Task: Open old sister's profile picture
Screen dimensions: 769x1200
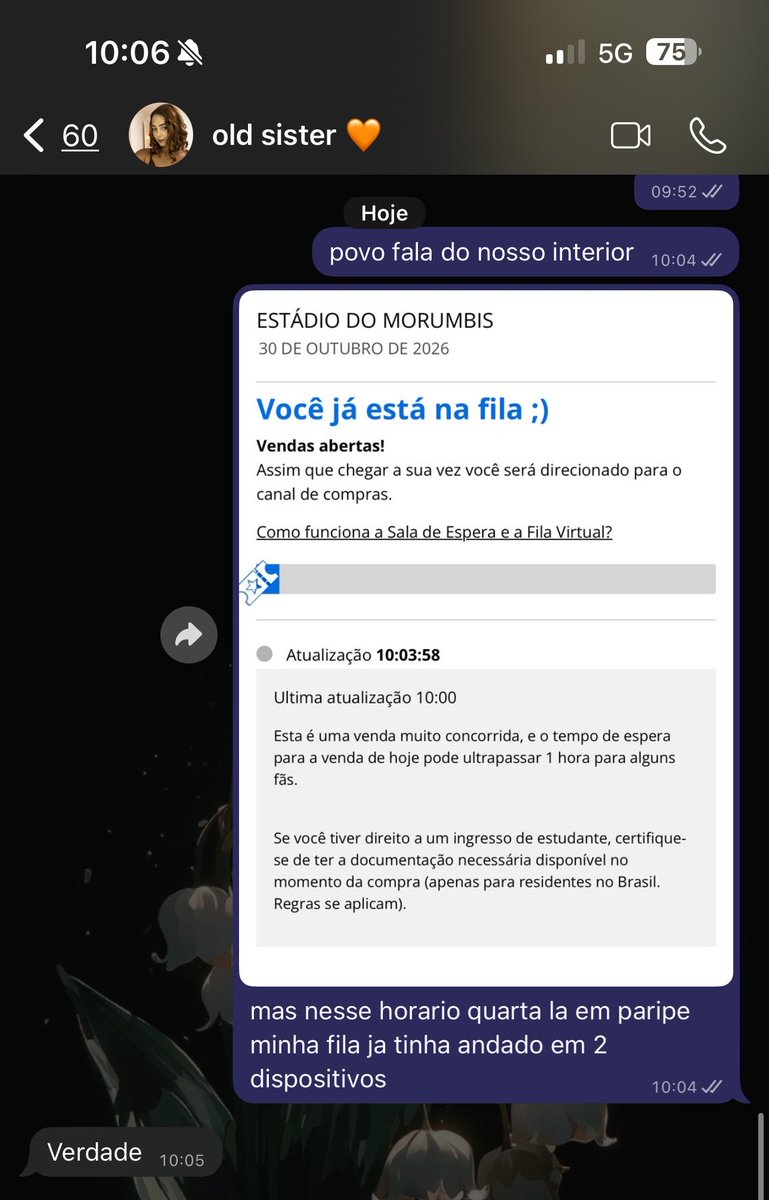Action: click(x=161, y=134)
